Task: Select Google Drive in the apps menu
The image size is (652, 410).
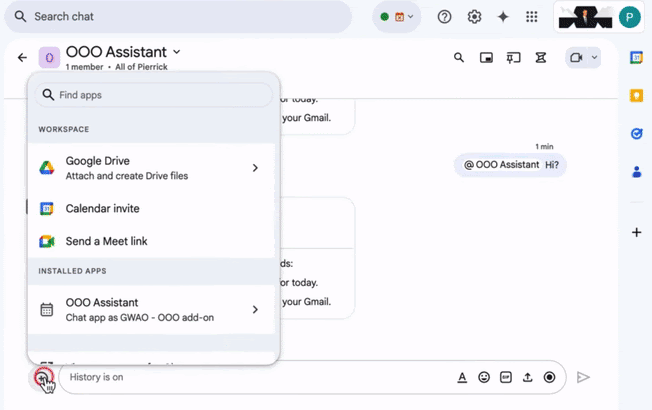Action: (151, 168)
